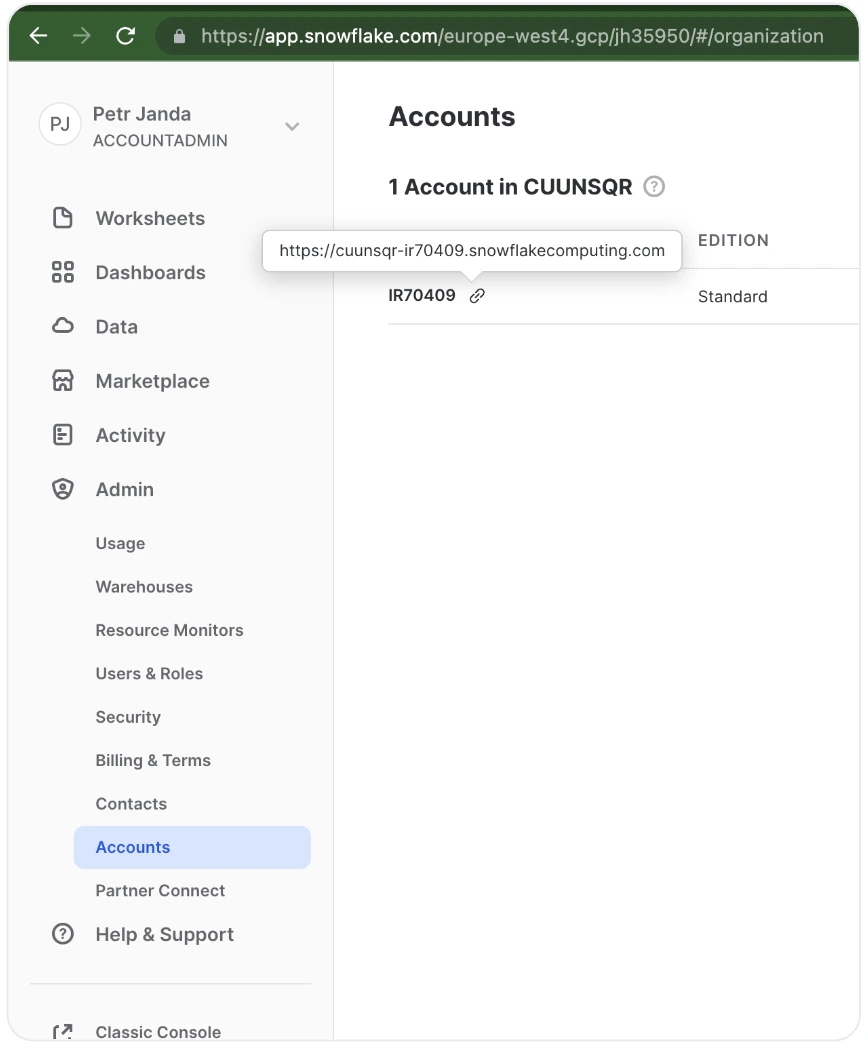The width and height of the screenshot is (868, 1050).
Task: Click the account URL tooltip text
Action: point(472,250)
